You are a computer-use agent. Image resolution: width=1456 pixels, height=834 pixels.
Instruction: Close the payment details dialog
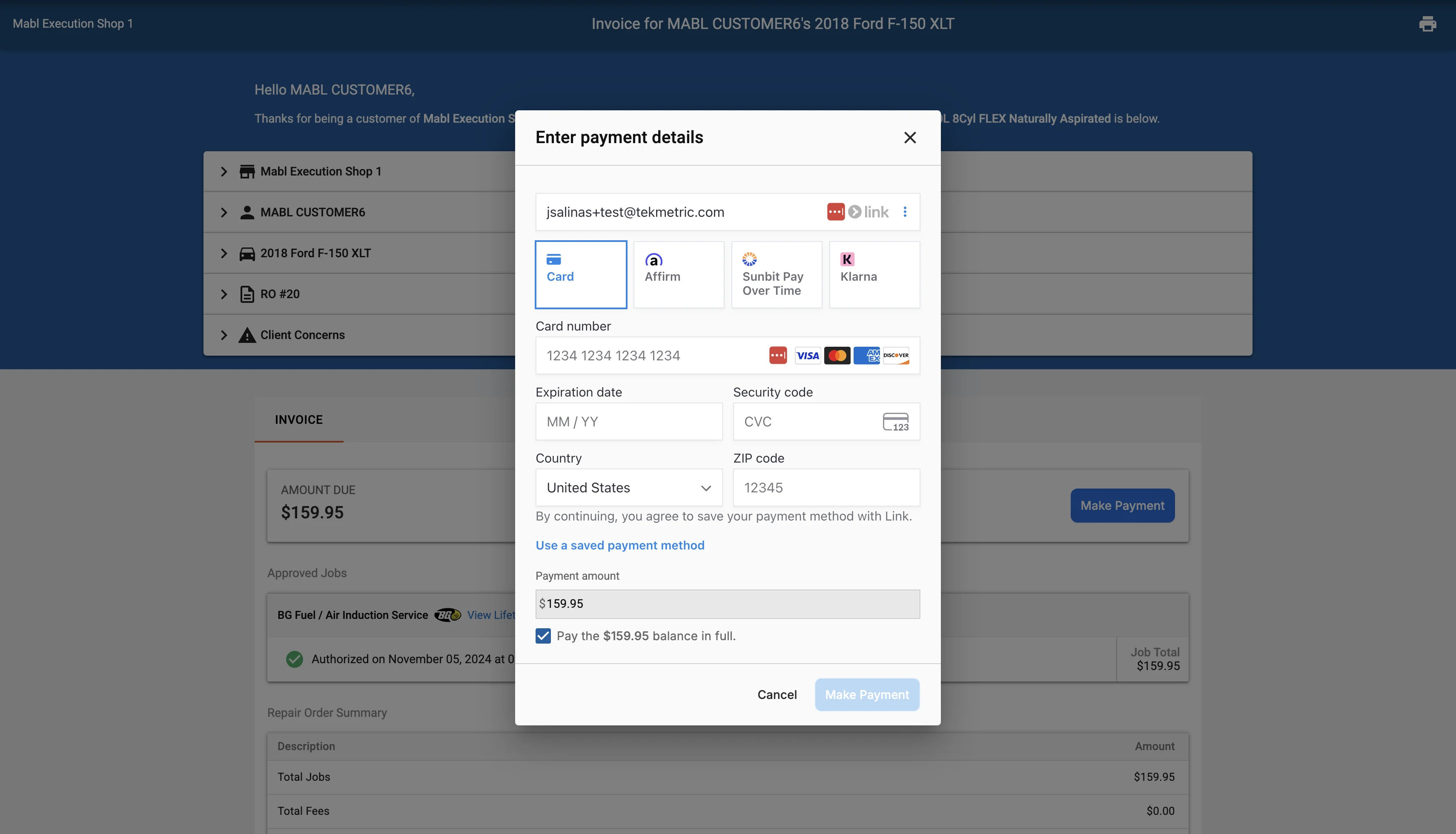tap(910, 138)
